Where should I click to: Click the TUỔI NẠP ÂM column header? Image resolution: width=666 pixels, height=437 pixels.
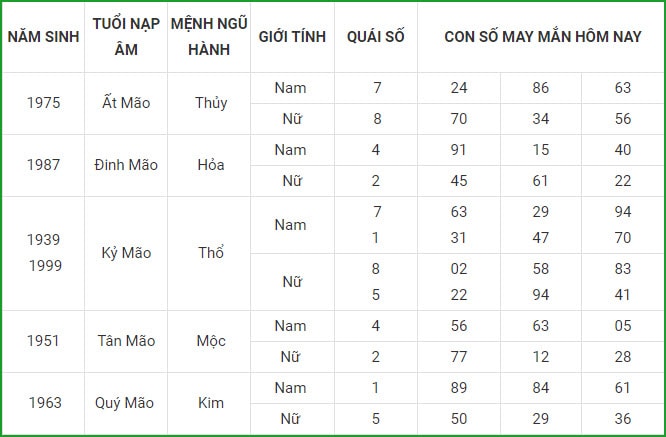click(126, 37)
